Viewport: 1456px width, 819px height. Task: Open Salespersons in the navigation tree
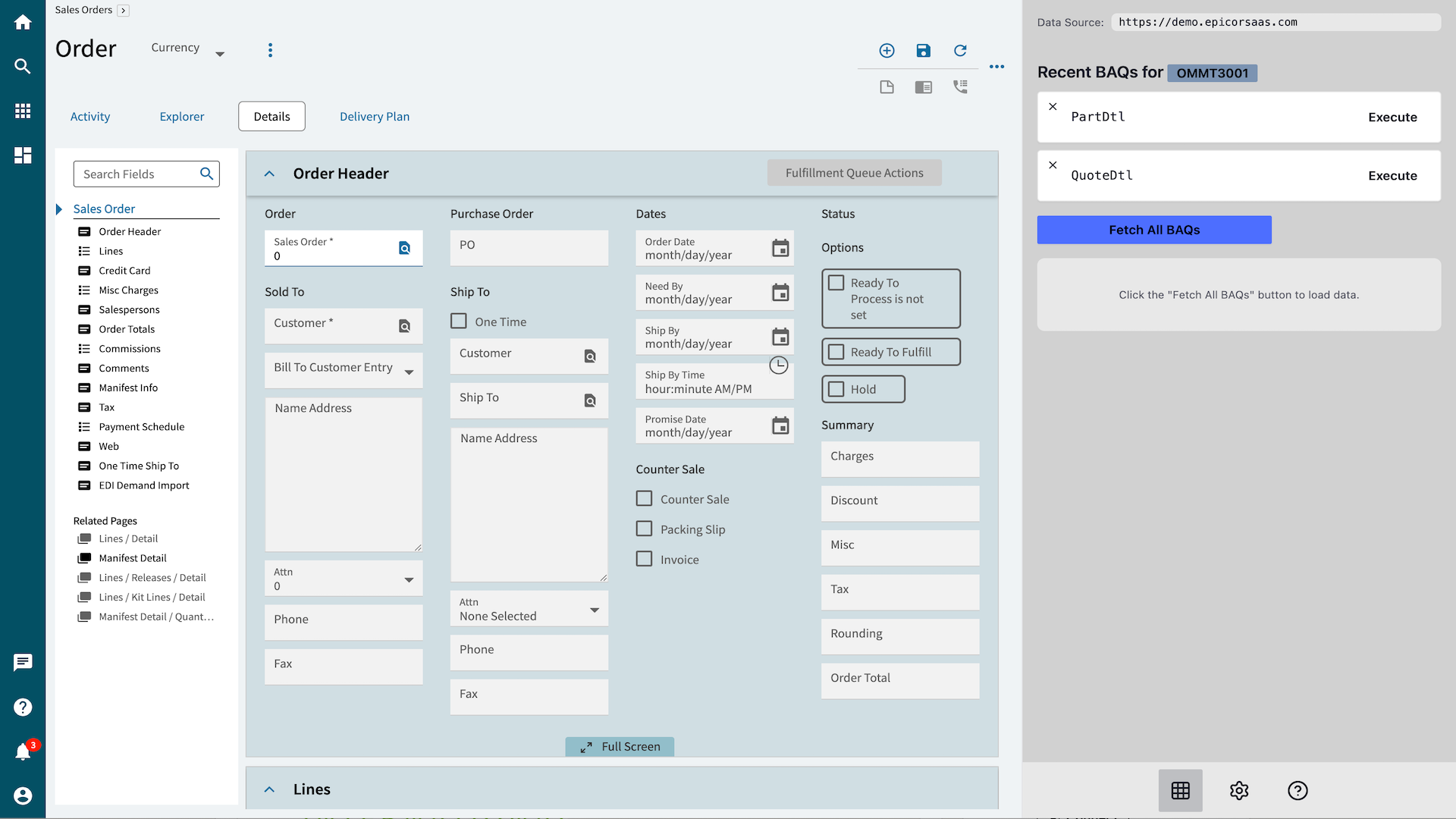tap(129, 310)
